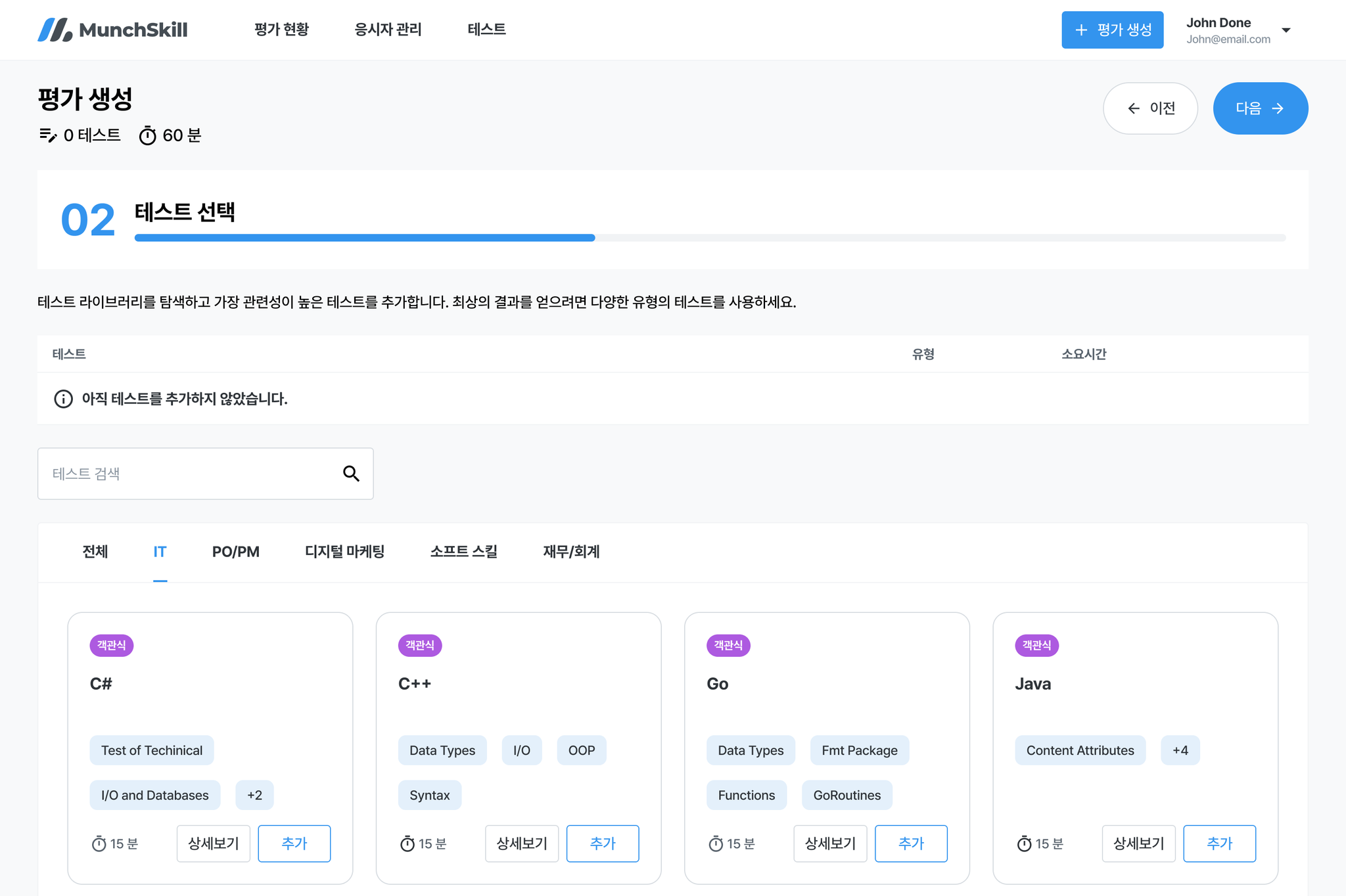Switch to the PO/PM category tab
Image resolution: width=1346 pixels, height=896 pixels.
(235, 552)
